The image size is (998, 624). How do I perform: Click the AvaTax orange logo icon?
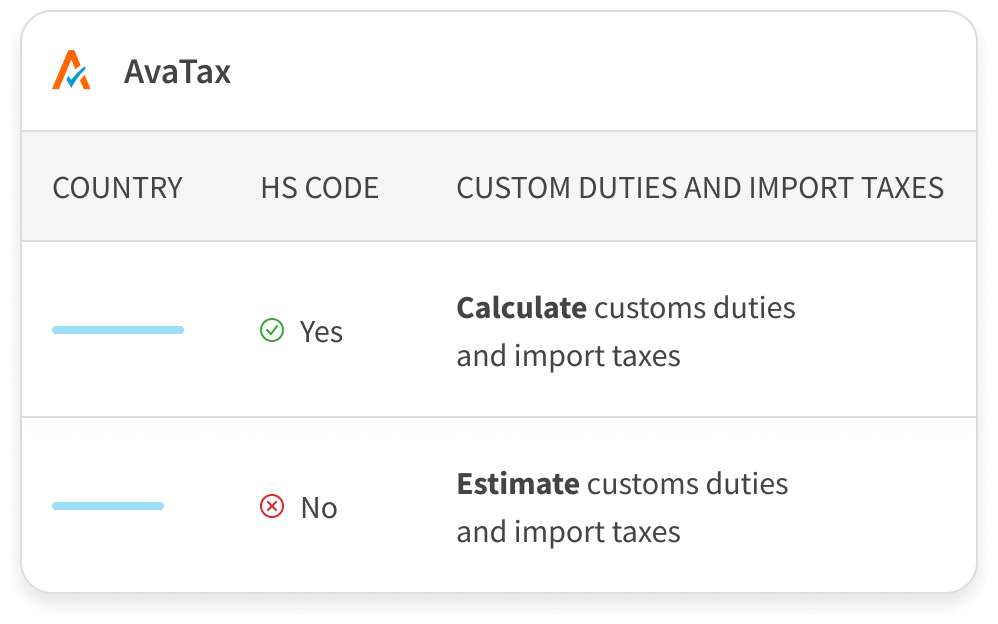point(71,71)
